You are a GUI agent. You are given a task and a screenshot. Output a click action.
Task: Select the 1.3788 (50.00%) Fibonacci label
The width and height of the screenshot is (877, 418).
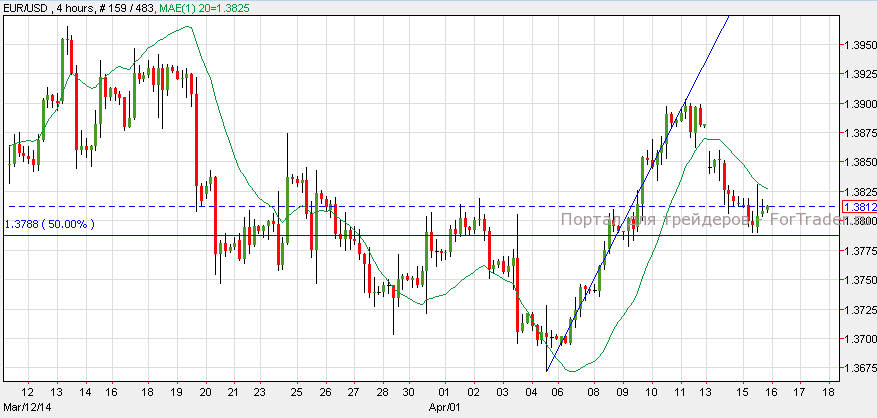pyautogui.click(x=50, y=225)
